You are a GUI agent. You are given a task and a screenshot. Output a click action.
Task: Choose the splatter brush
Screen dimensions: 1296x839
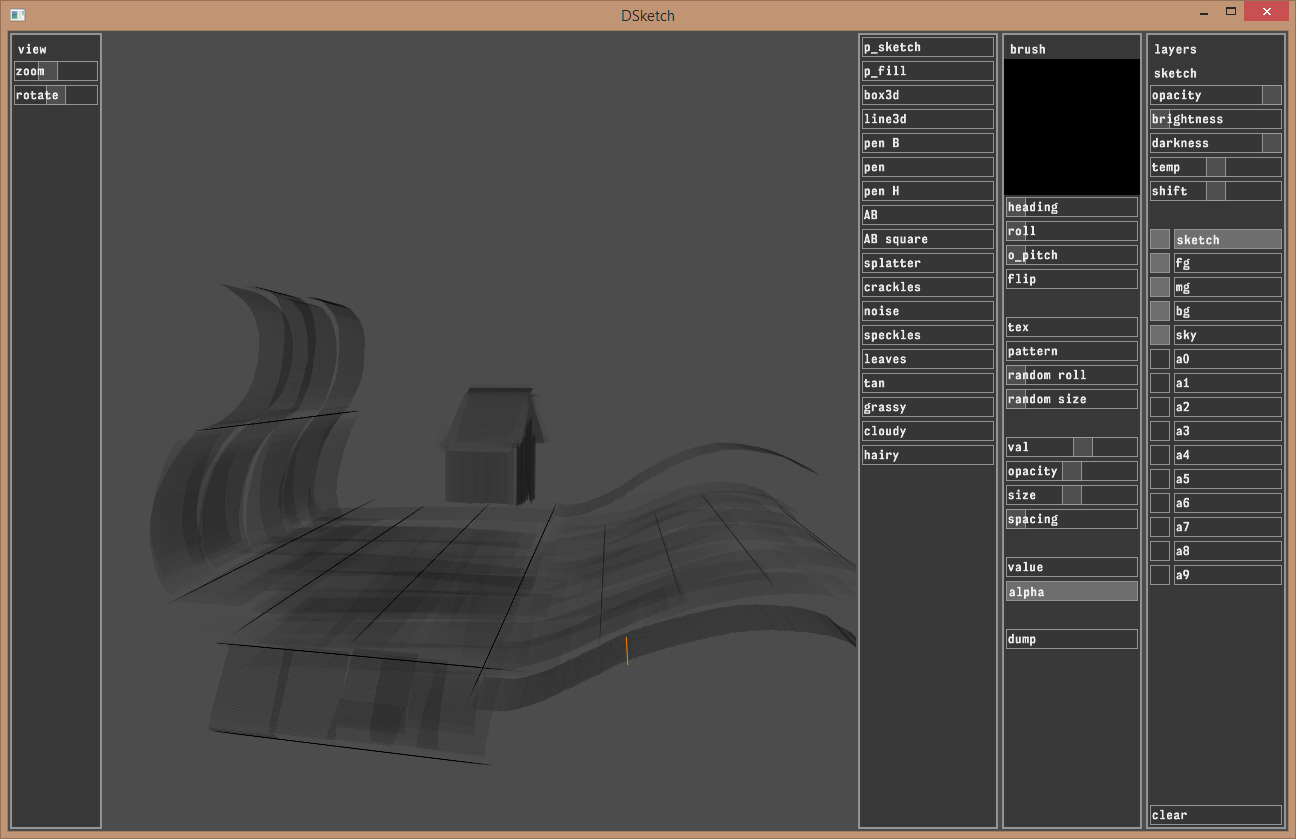click(927, 263)
